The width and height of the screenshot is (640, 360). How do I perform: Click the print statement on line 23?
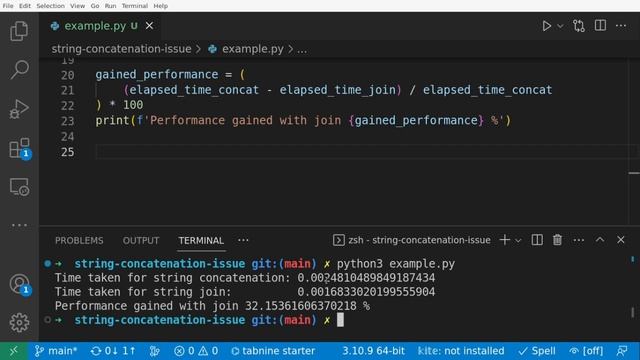(x=303, y=120)
